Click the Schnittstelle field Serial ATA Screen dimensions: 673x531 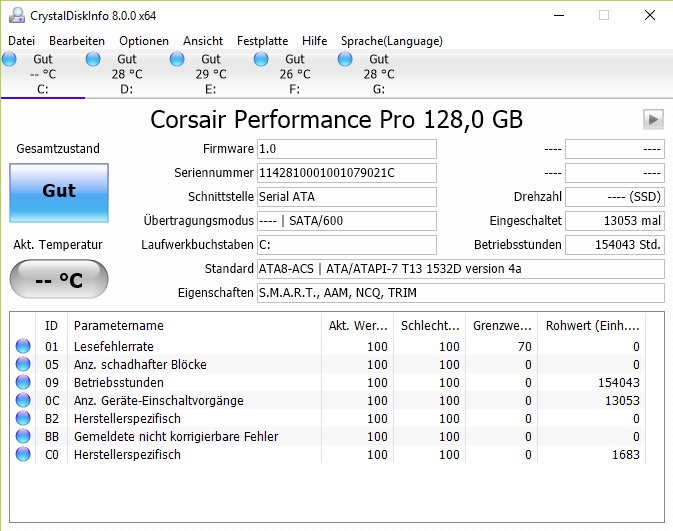pyautogui.click(x=347, y=197)
